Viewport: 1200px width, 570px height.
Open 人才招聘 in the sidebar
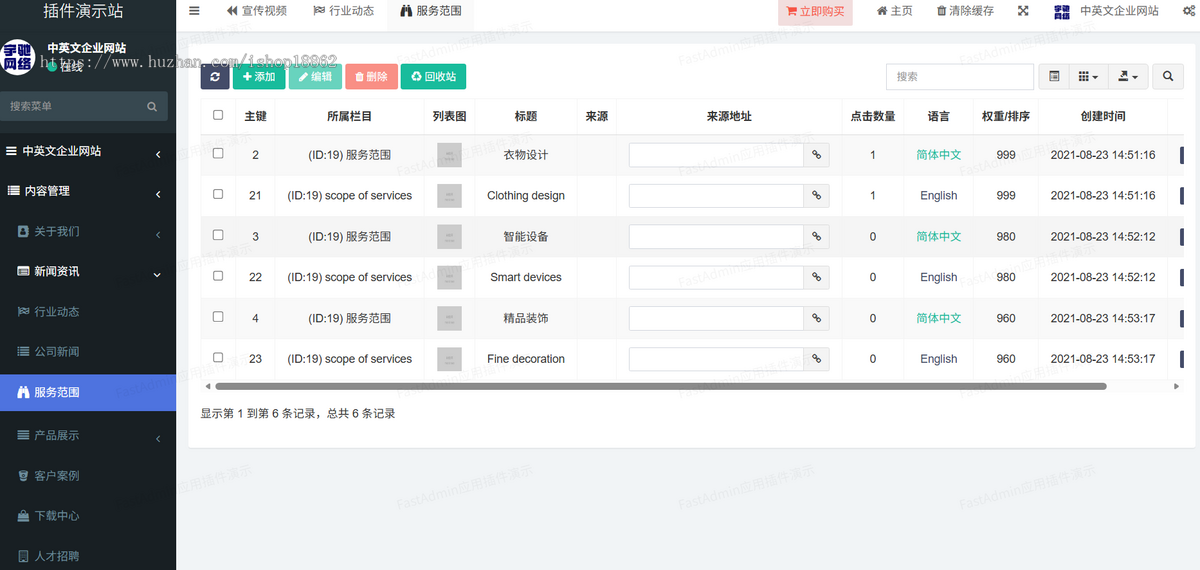coord(88,556)
